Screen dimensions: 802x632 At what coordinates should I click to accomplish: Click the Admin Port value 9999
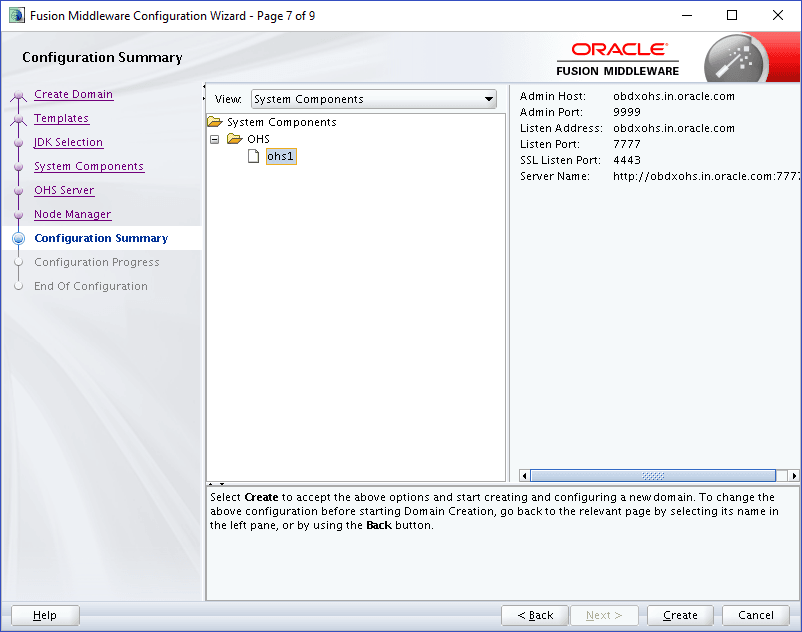[627, 112]
